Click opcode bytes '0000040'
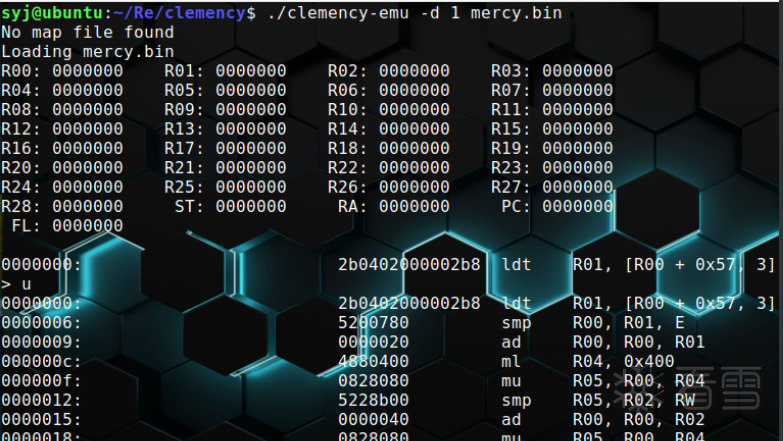 tap(374, 420)
